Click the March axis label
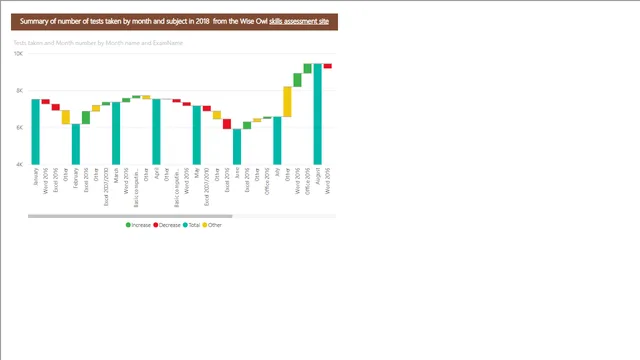This screenshot has width=640, height=360. pos(116,175)
